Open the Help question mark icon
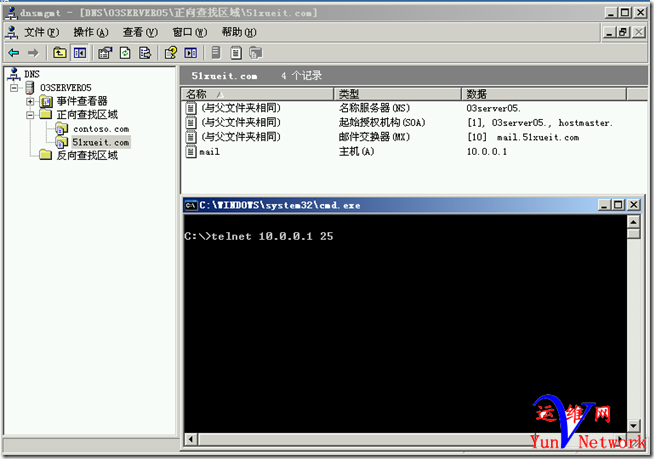Screen dimensions: 654x459 tap(171, 53)
